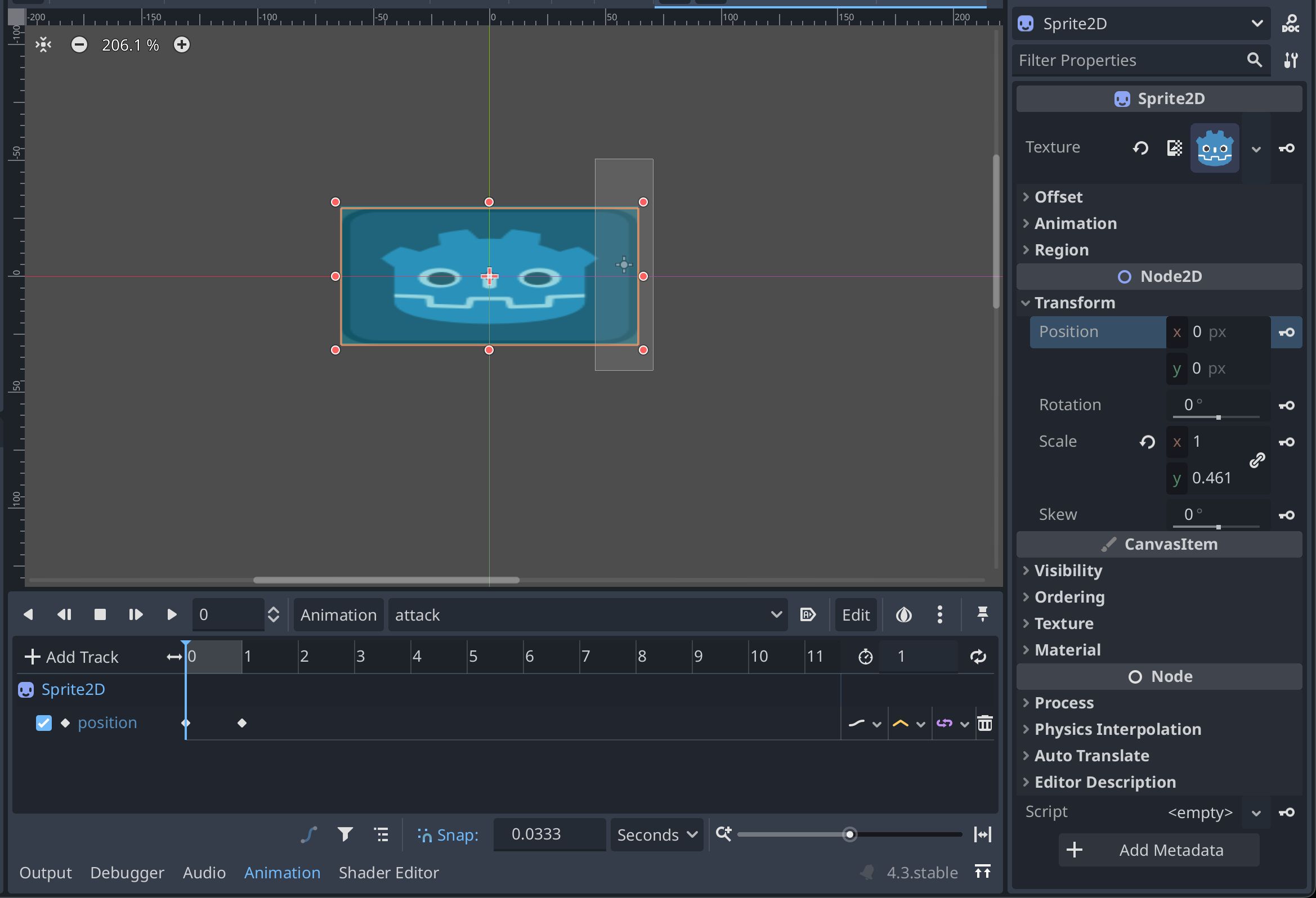Center the viewport view icon
1316x898 pixels.
click(x=43, y=44)
